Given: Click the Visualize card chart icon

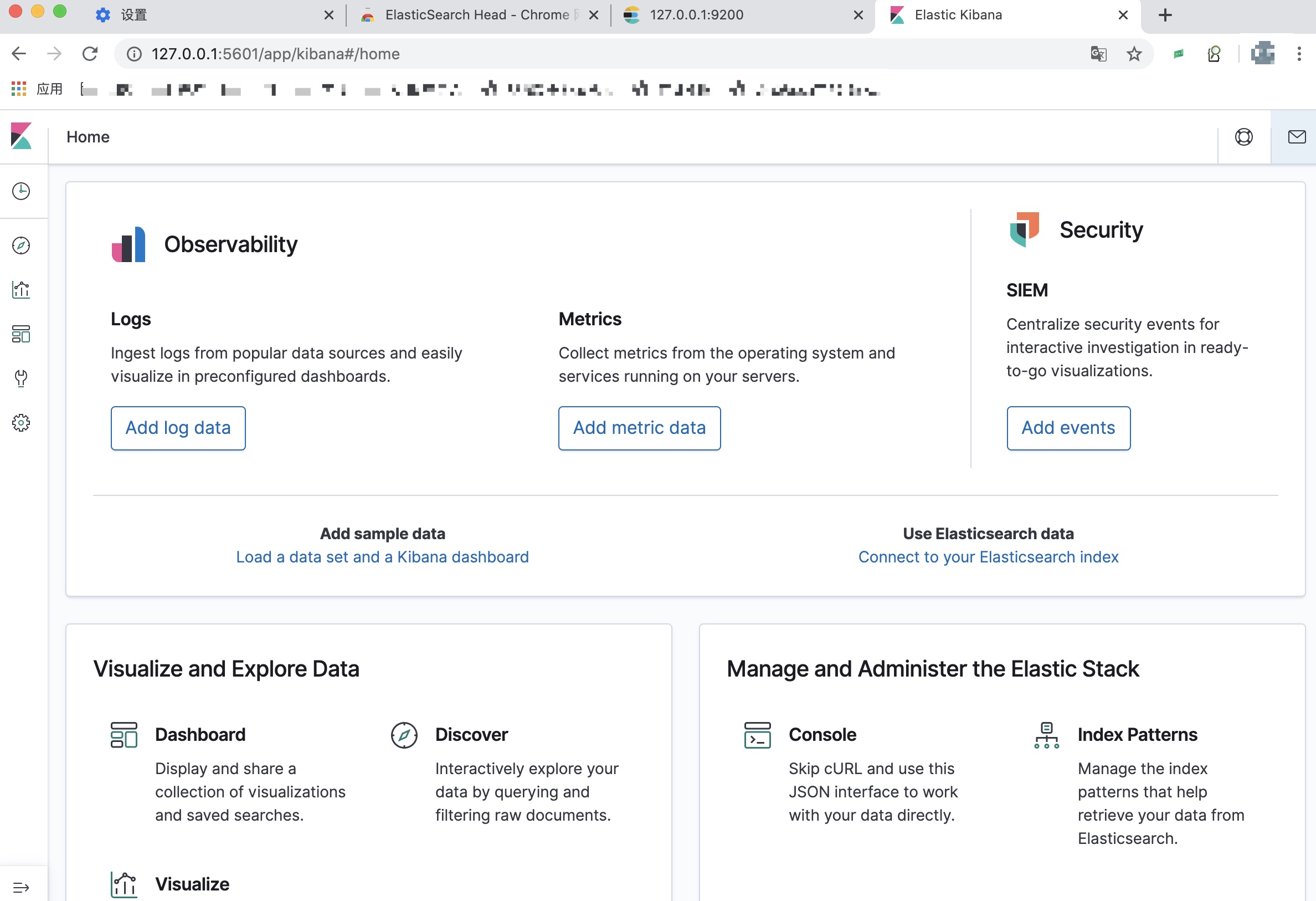Looking at the screenshot, I should pos(124,884).
